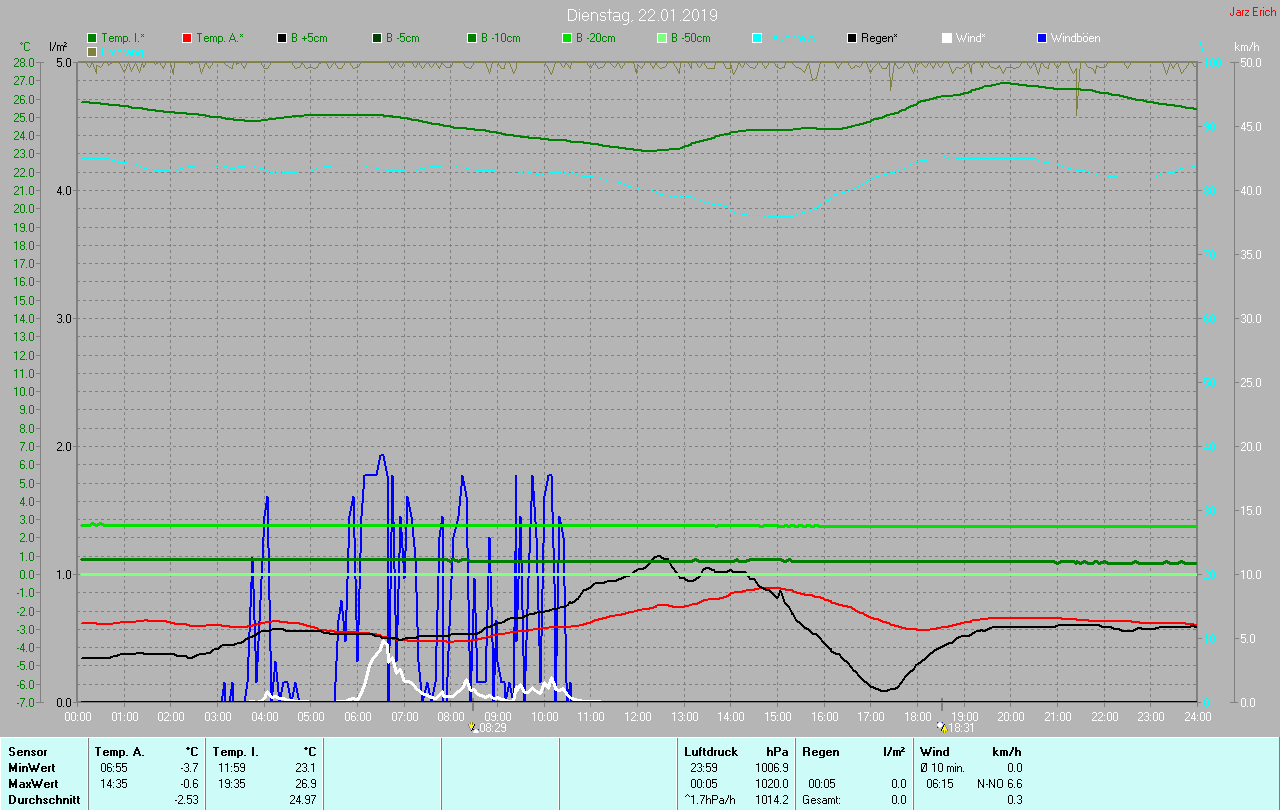
Task: Click the B -20cm legend swatch
Action: point(566,38)
